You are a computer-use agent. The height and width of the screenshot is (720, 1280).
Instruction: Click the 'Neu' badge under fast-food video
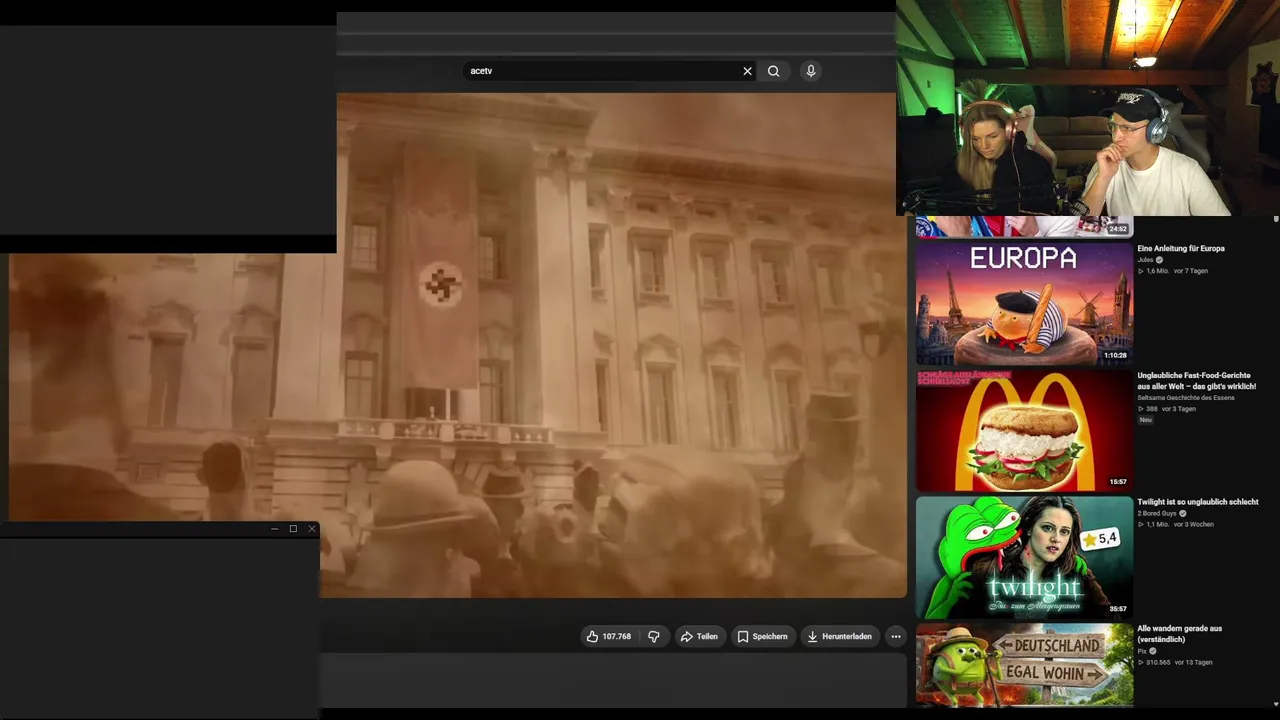pyautogui.click(x=1146, y=420)
